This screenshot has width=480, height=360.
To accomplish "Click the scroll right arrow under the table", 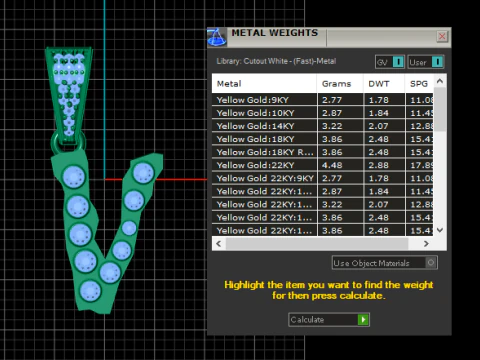I will 426,244.
